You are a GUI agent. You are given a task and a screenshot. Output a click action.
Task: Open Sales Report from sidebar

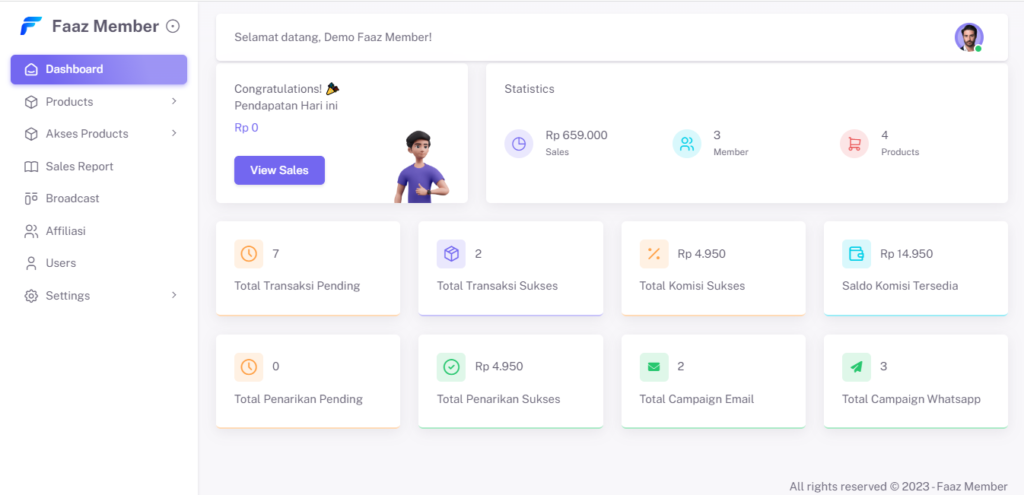click(x=79, y=166)
